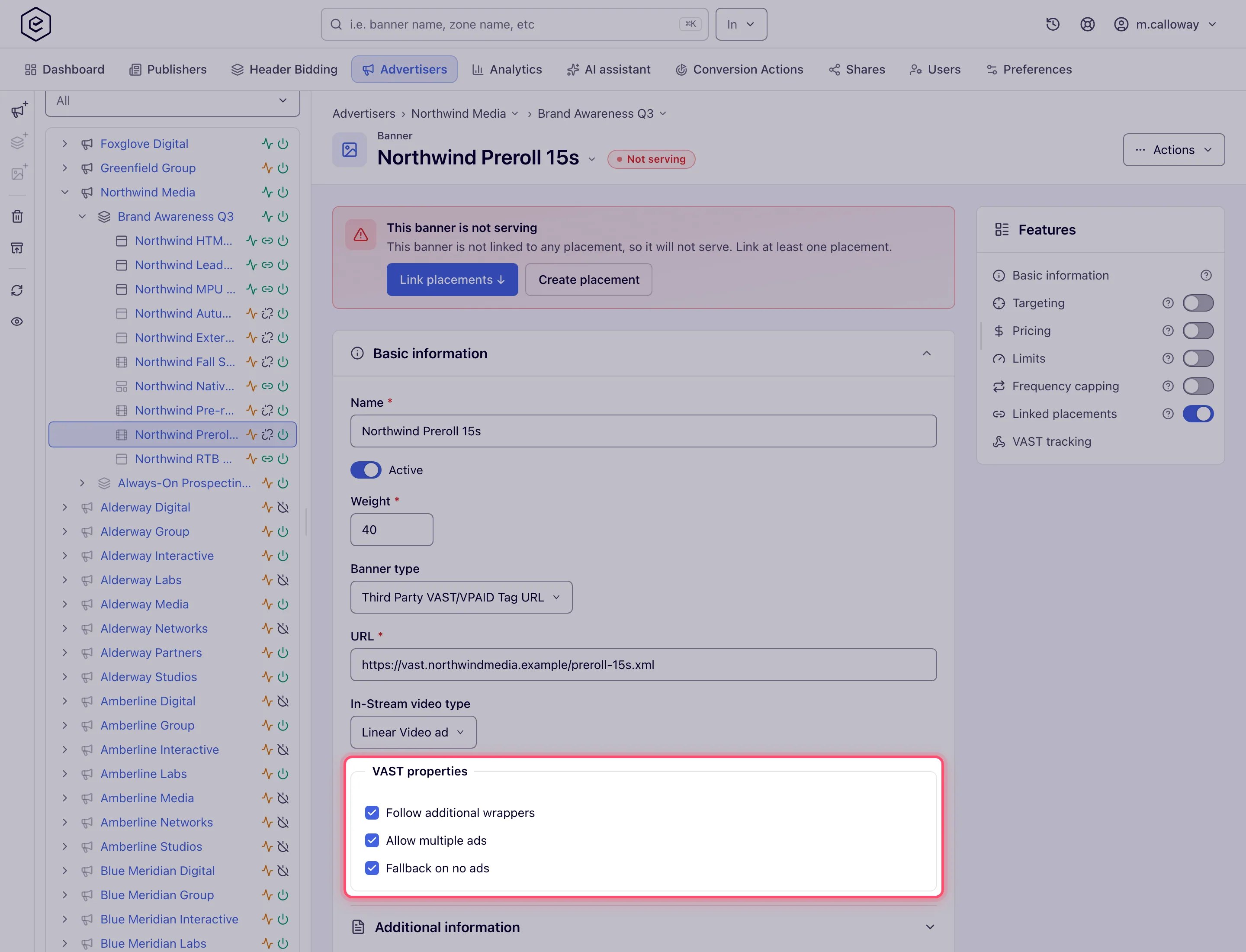
Task: Click the Targeting help question mark icon
Action: (x=1168, y=303)
